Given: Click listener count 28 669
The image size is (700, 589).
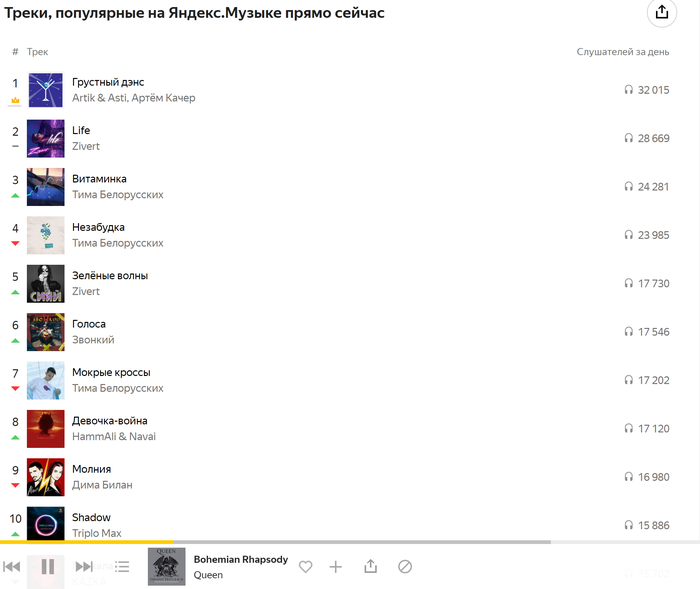Looking at the screenshot, I should pyautogui.click(x=653, y=138).
